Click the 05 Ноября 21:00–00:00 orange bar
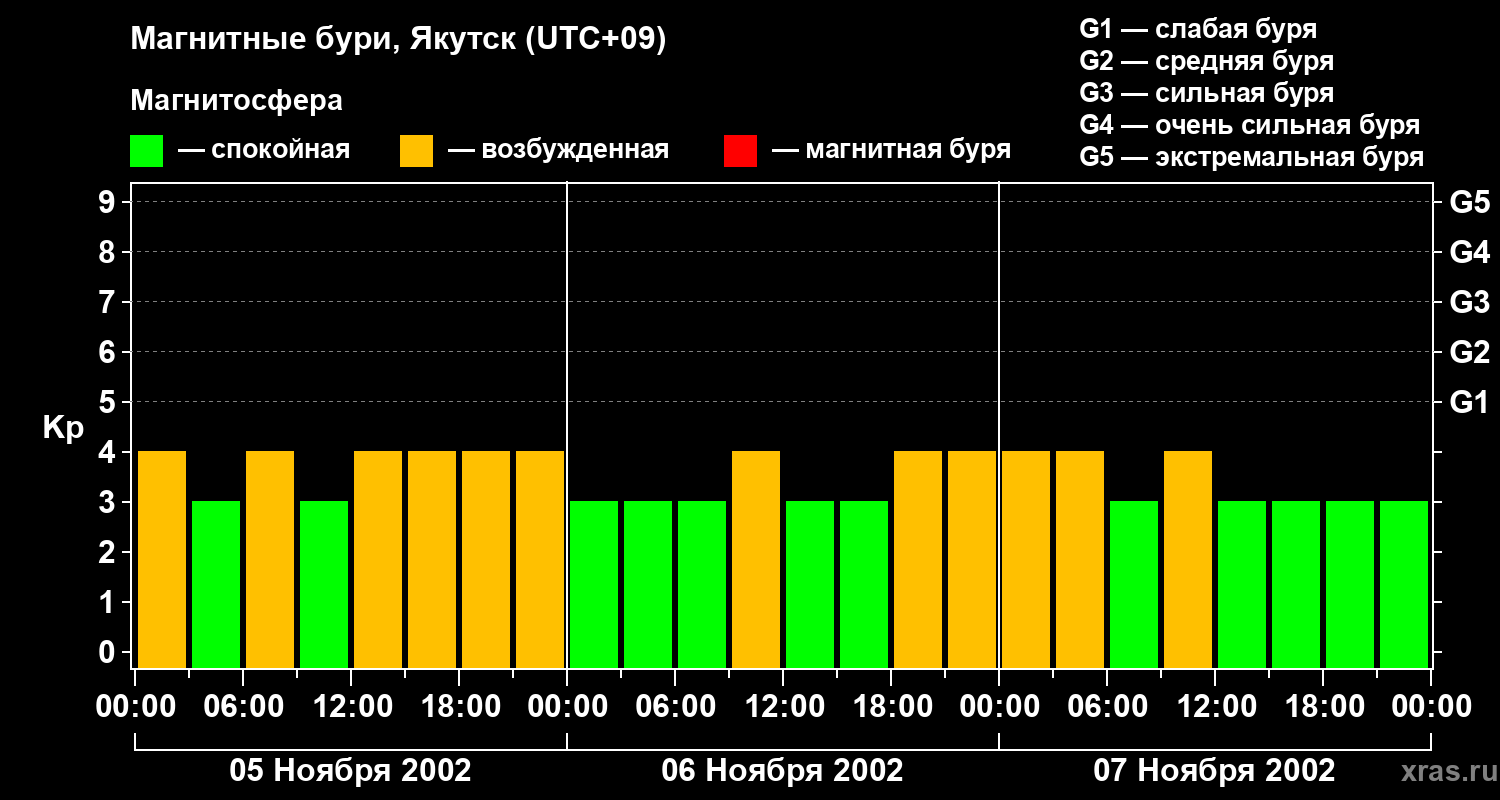The height and width of the screenshot is (800, 1500). (x=540, y=559)
